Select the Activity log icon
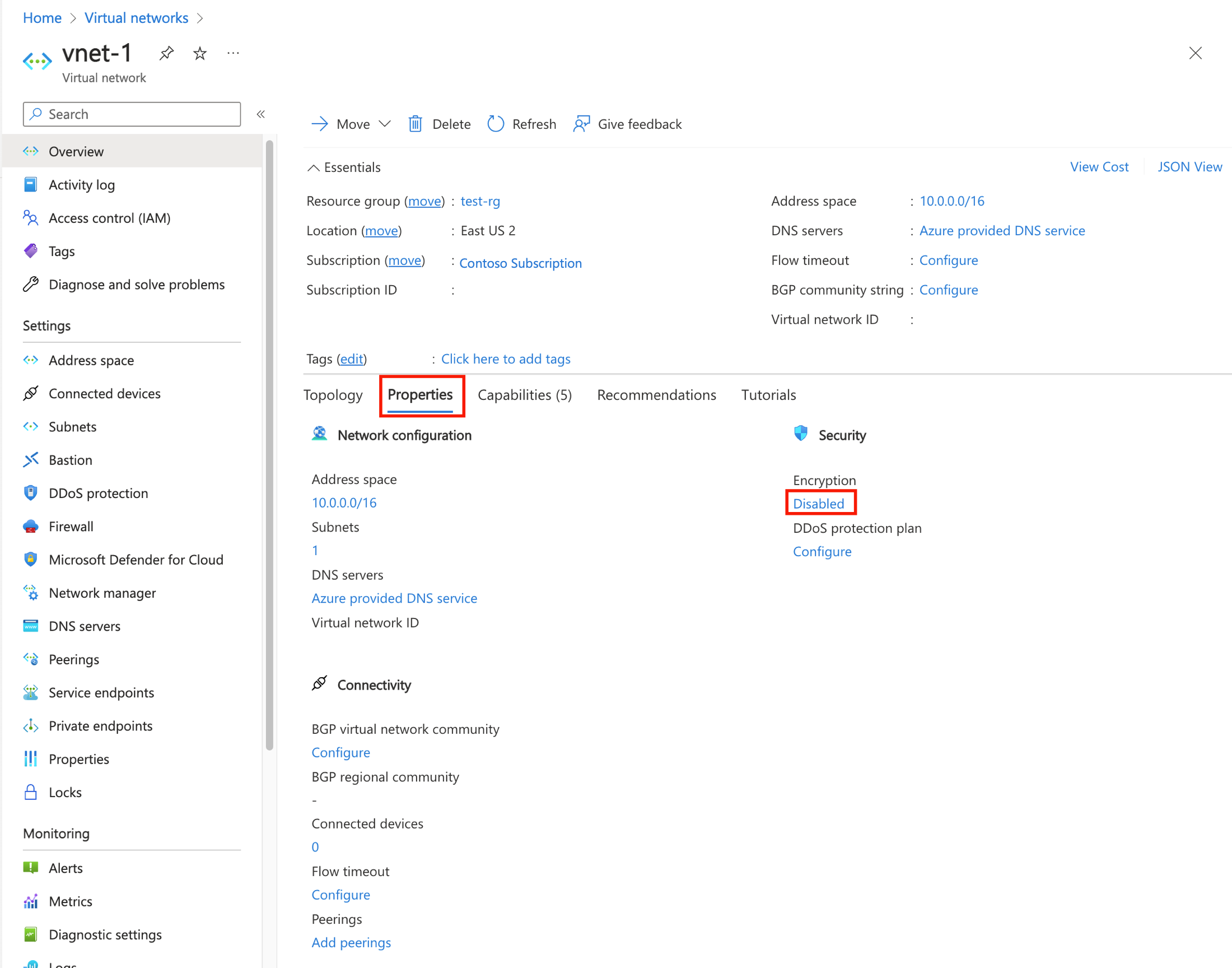This screenshot has width=1232, height=968. pyautogui.click(x=31, y=184)
